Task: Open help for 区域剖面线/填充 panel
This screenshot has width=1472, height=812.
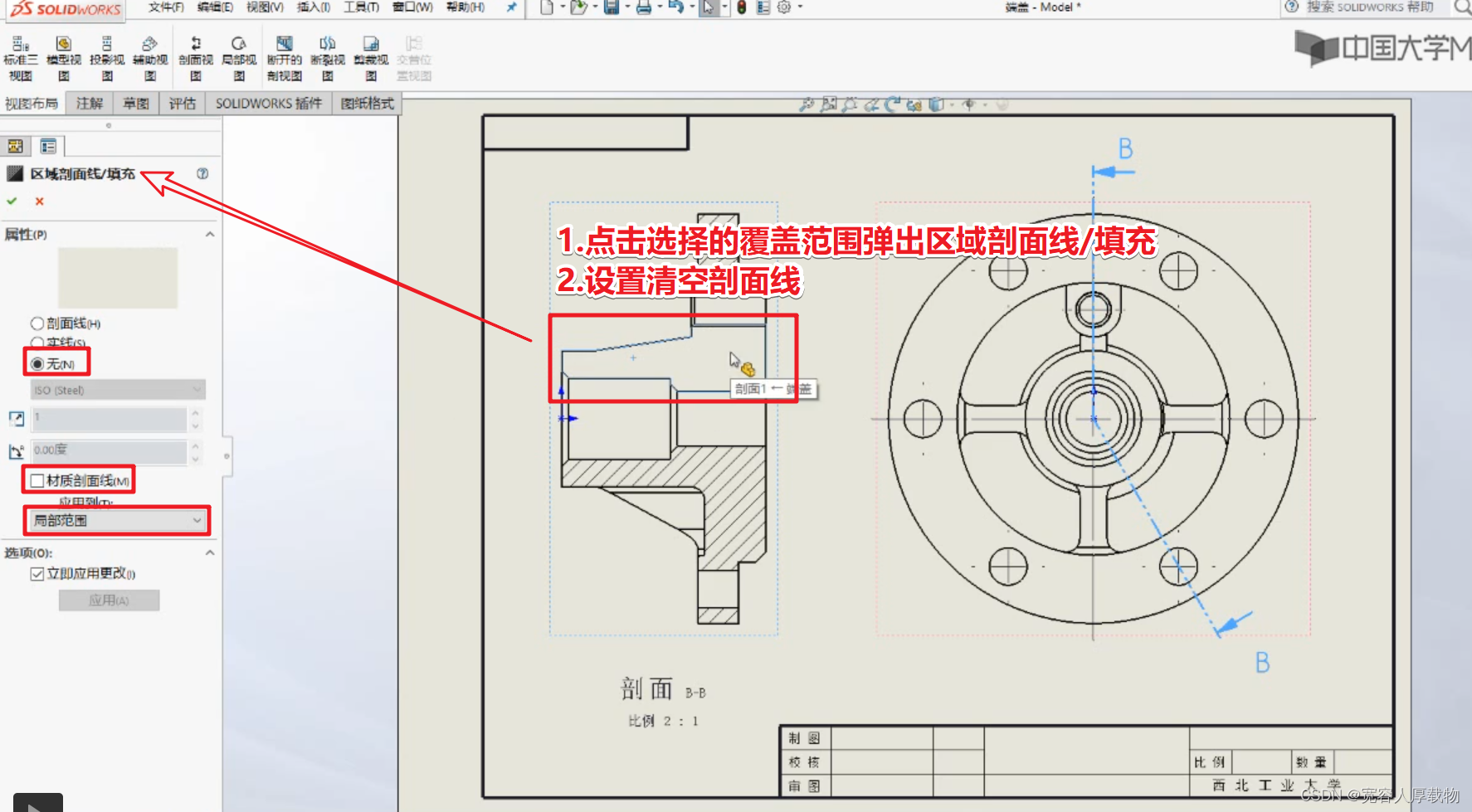Action: pos(202,173)
